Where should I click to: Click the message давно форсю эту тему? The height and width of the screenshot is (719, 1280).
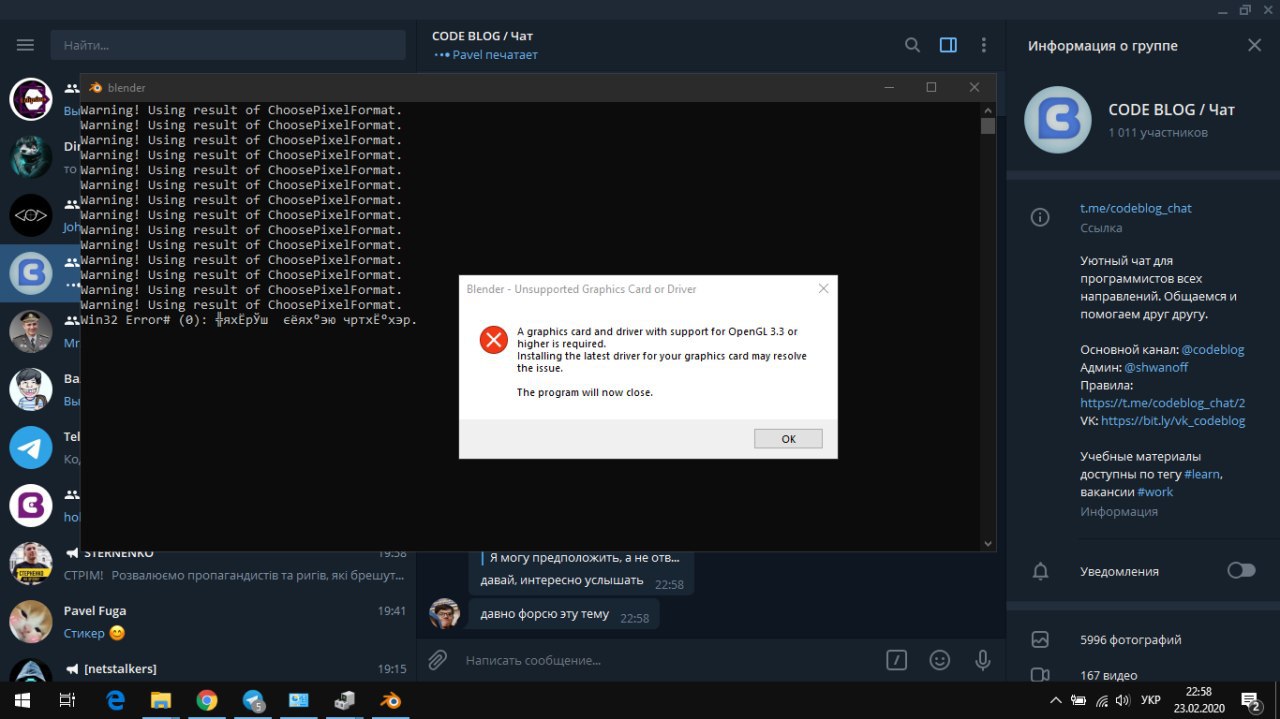coord(545,614)
